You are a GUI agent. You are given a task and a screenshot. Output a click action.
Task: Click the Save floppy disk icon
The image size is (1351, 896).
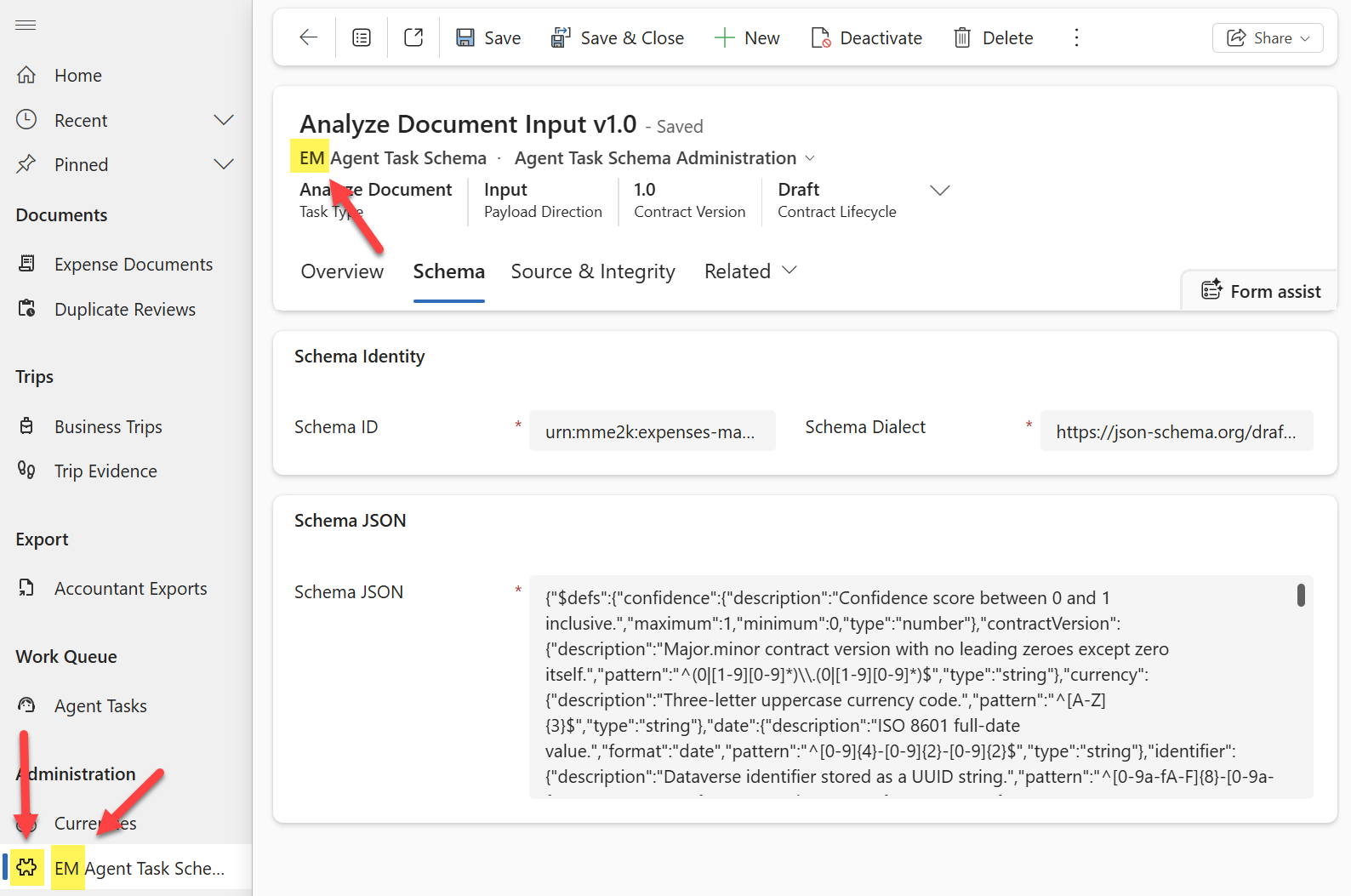(x=465, y=37)
